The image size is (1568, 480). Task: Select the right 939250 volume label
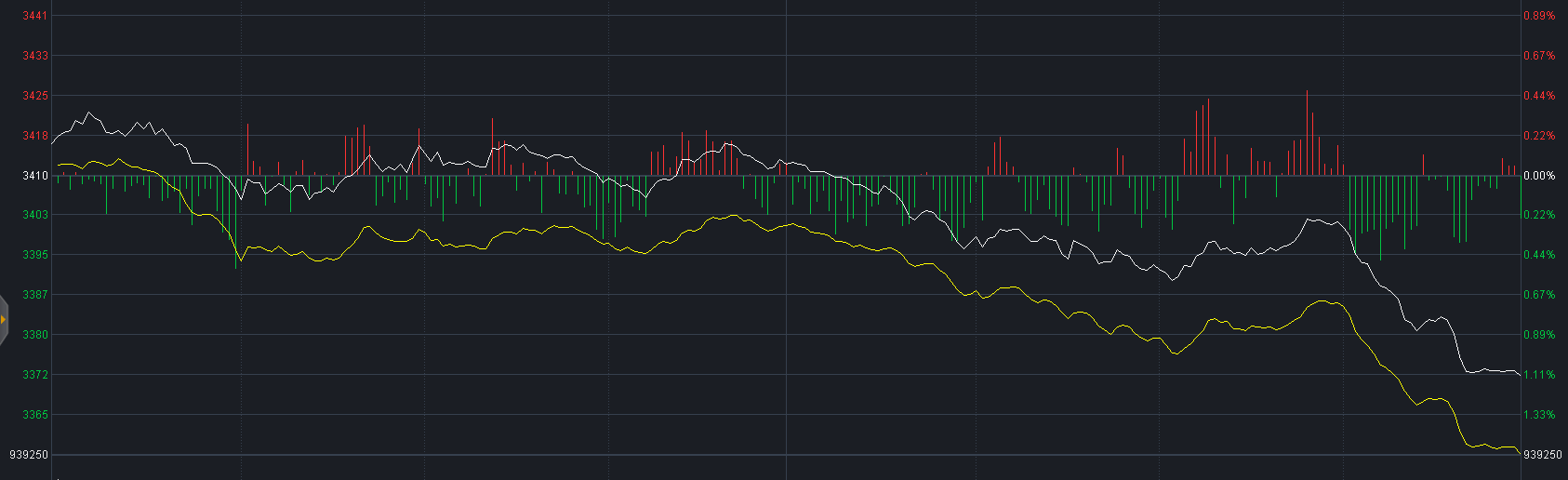[x=1543, y=455]
